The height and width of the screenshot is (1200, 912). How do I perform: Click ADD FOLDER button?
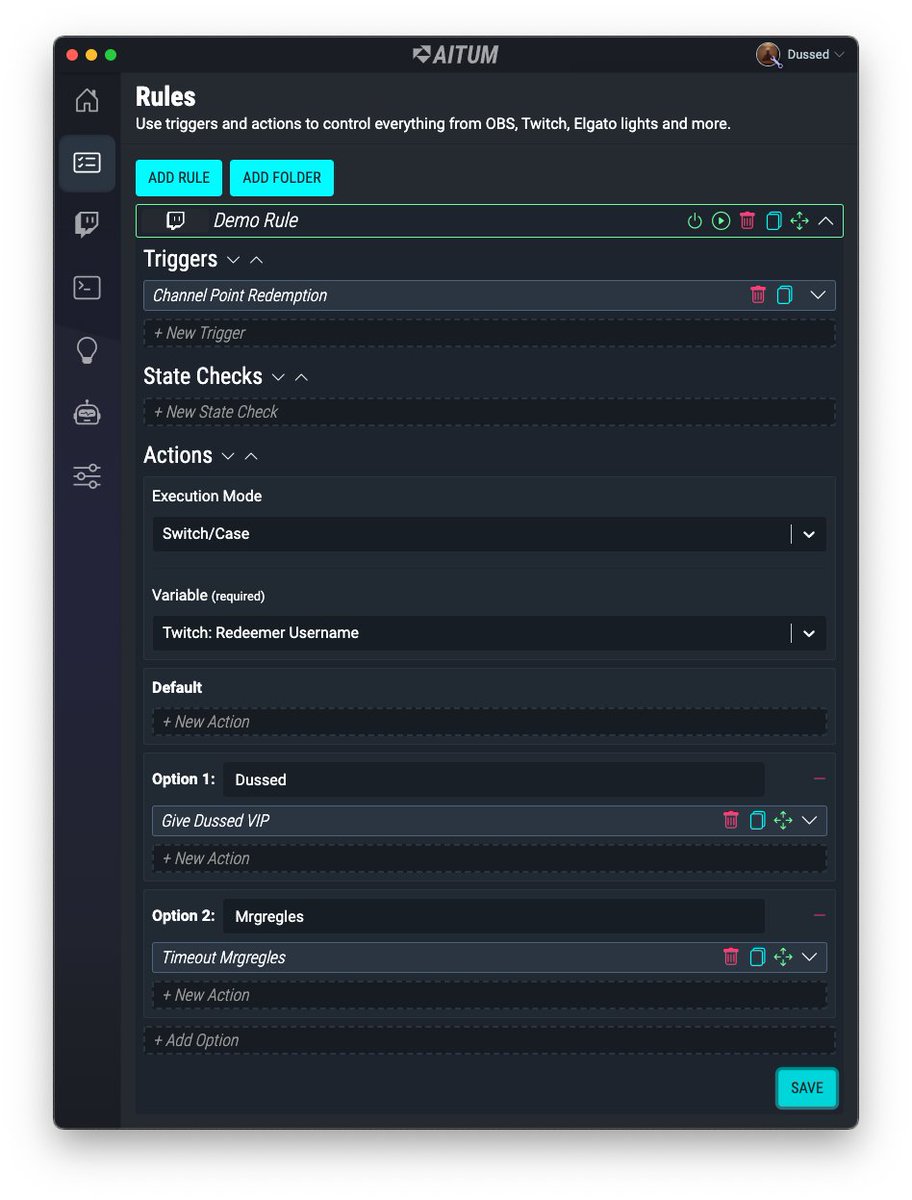coord(281,177)
